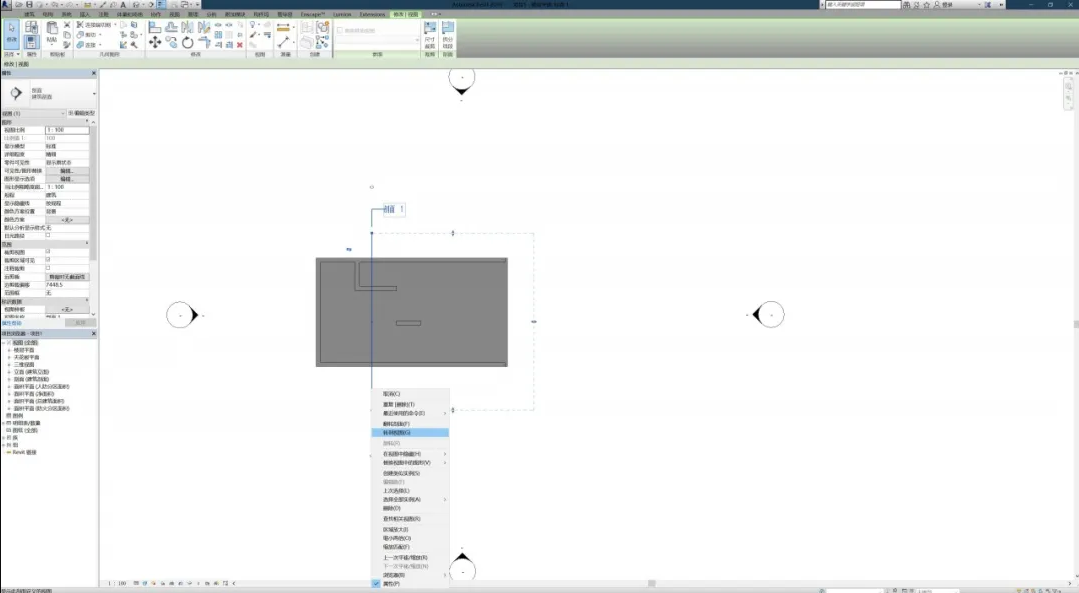This screenshot has width=1079, height=593.
Task: Click the Far Clip Offset value field
Action: [67, 285]
